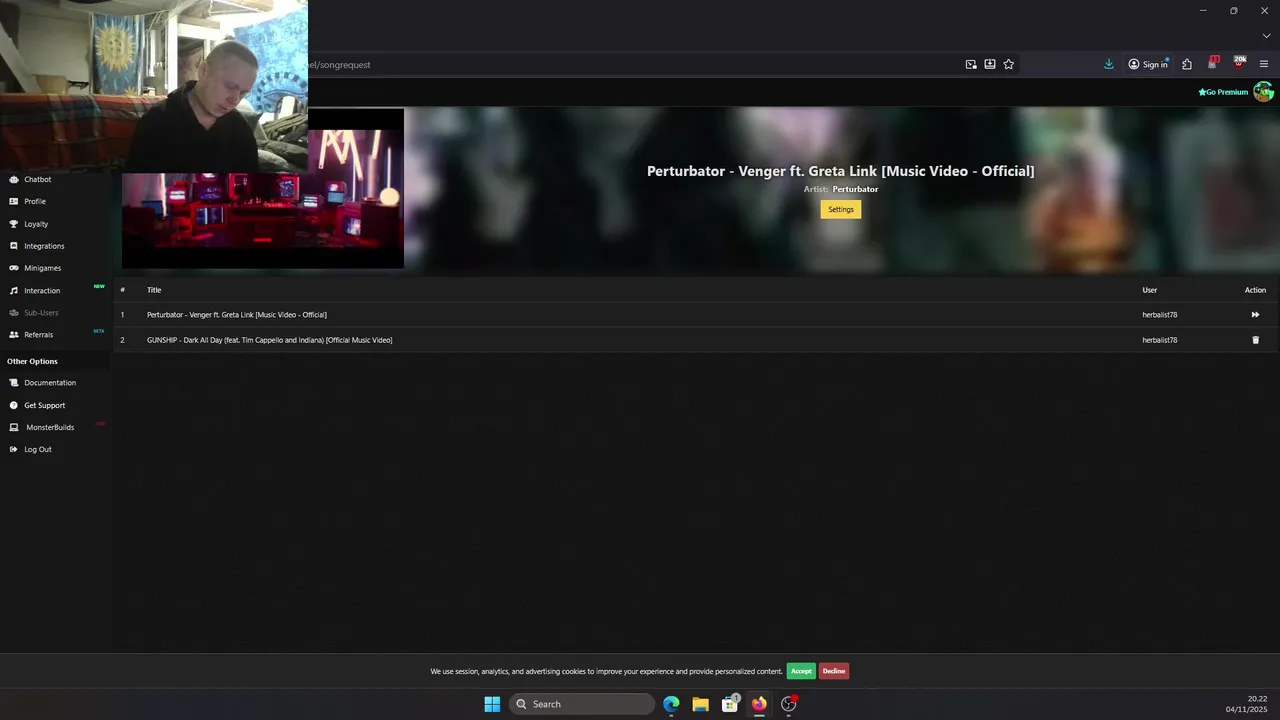The image size is (1280, 720).
Task: Click herbalist78 in the Perturbator row
Action: point(1159,315)
